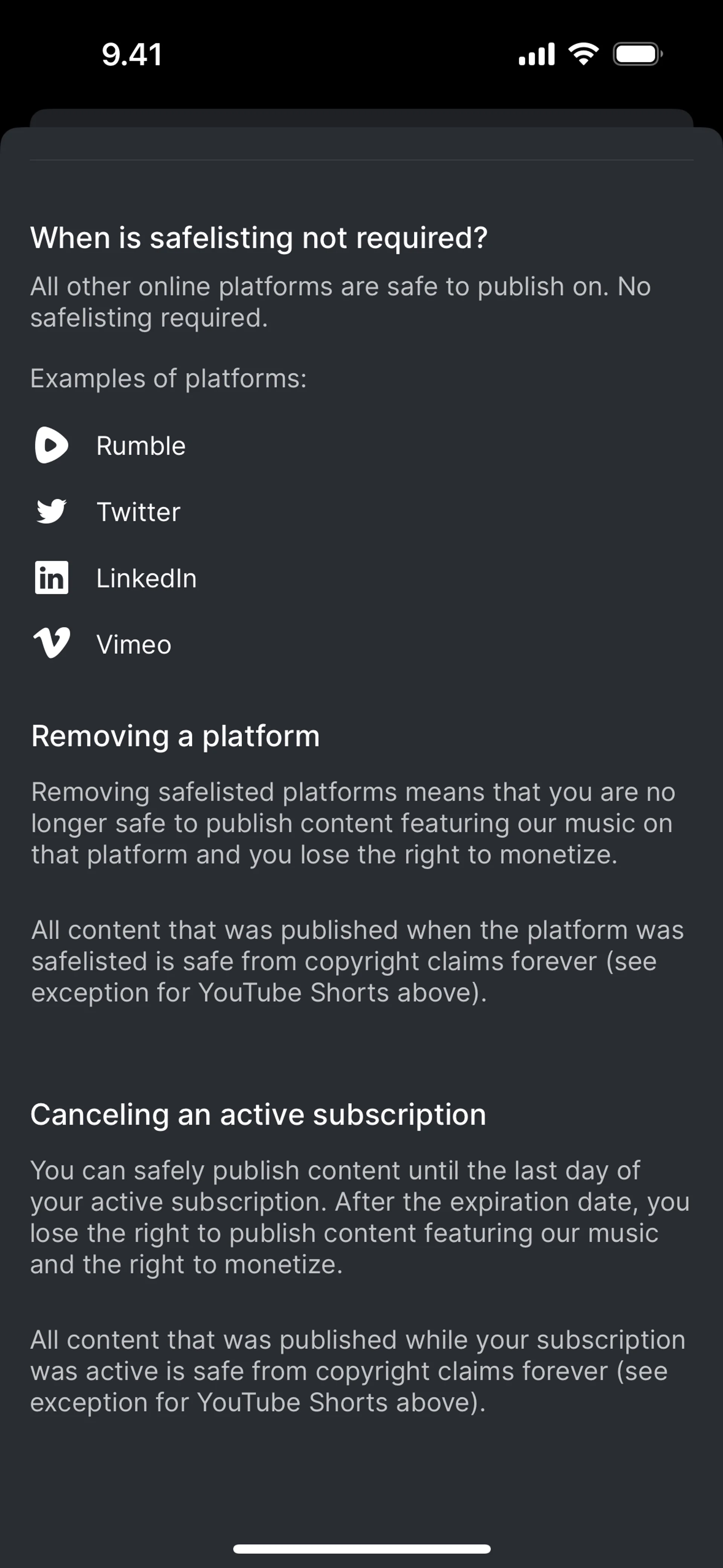Tap the LinkedIn logo icon

coord(51,578)
